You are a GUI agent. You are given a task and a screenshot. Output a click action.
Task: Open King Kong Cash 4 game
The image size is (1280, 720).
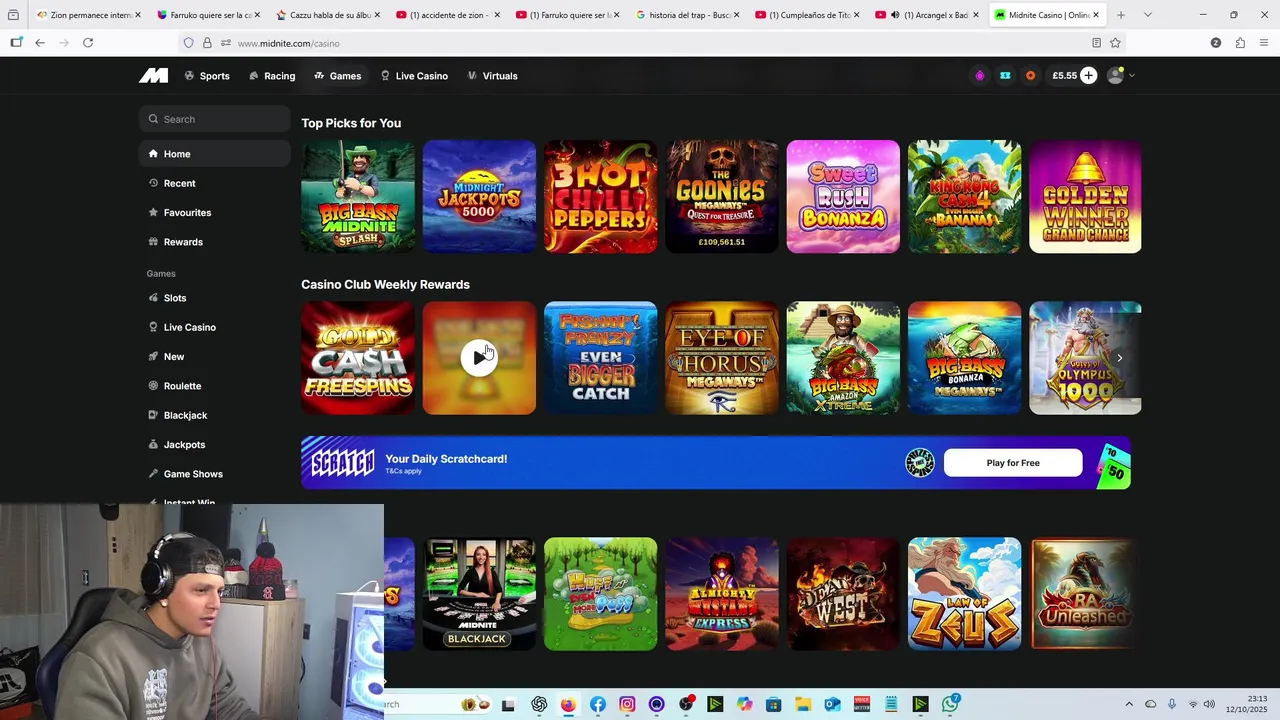964,196
